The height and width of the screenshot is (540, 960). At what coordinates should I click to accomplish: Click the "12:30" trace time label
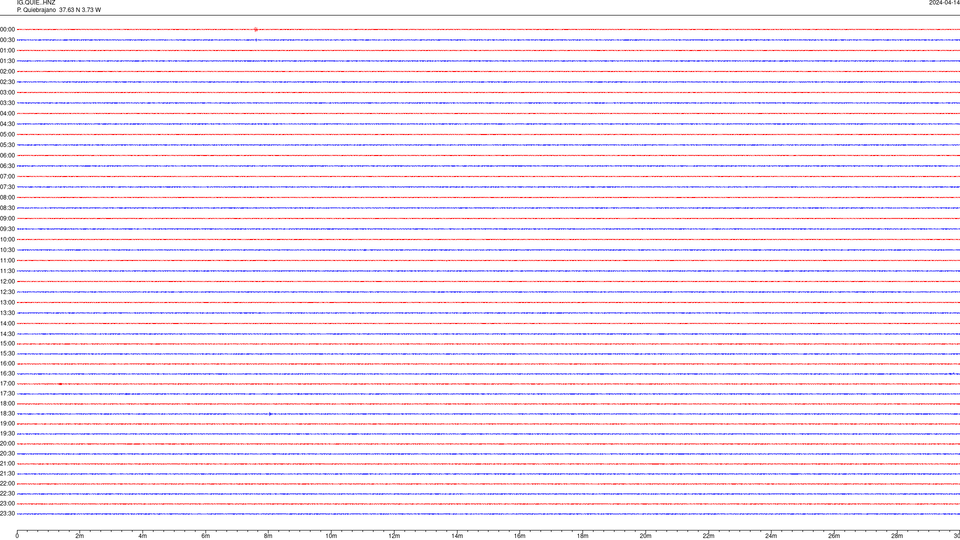tap(7, 292)
